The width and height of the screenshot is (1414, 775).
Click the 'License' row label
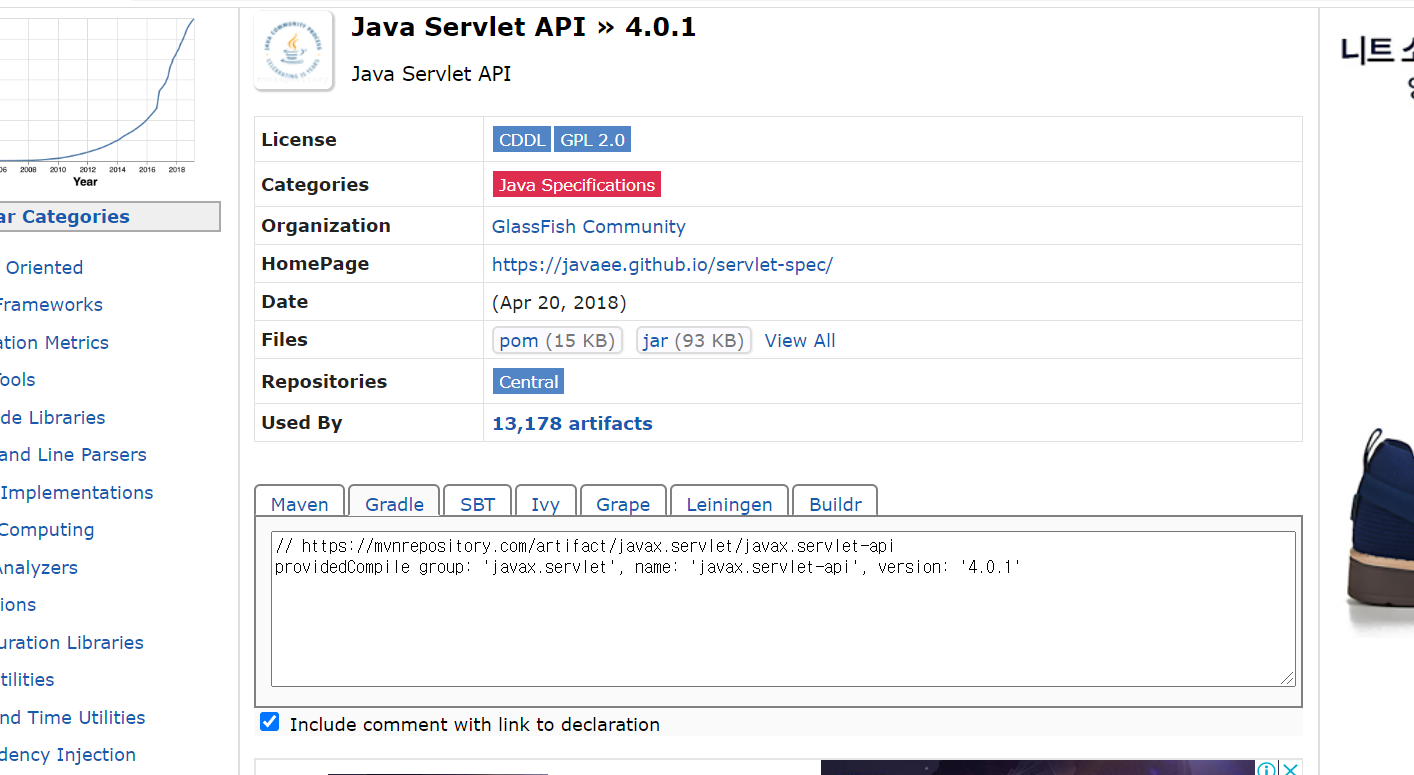coord(299,140)
